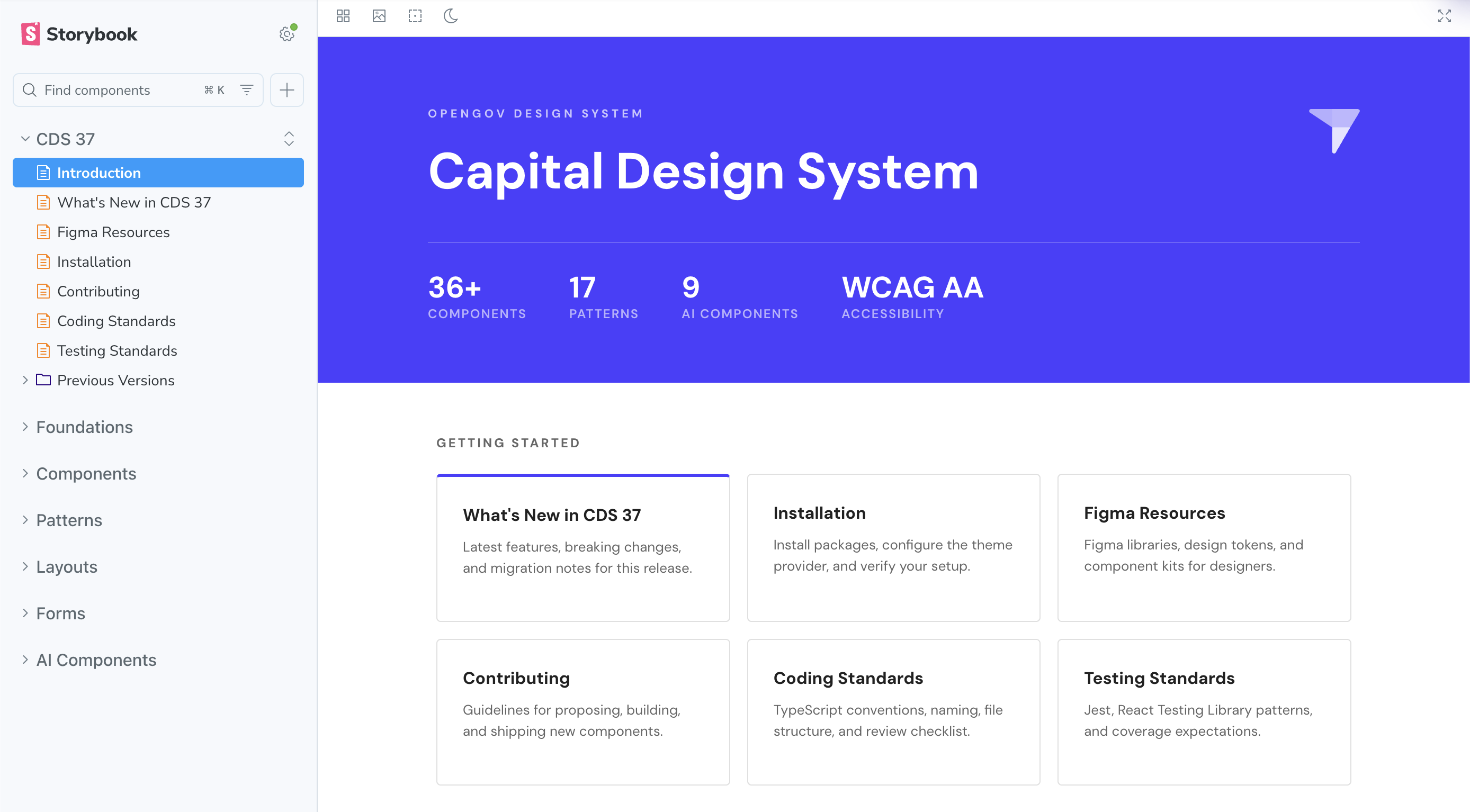This screenshot has height=812, width=1470.
Task: Click the plus button to create new story
Action: [286, 89]
